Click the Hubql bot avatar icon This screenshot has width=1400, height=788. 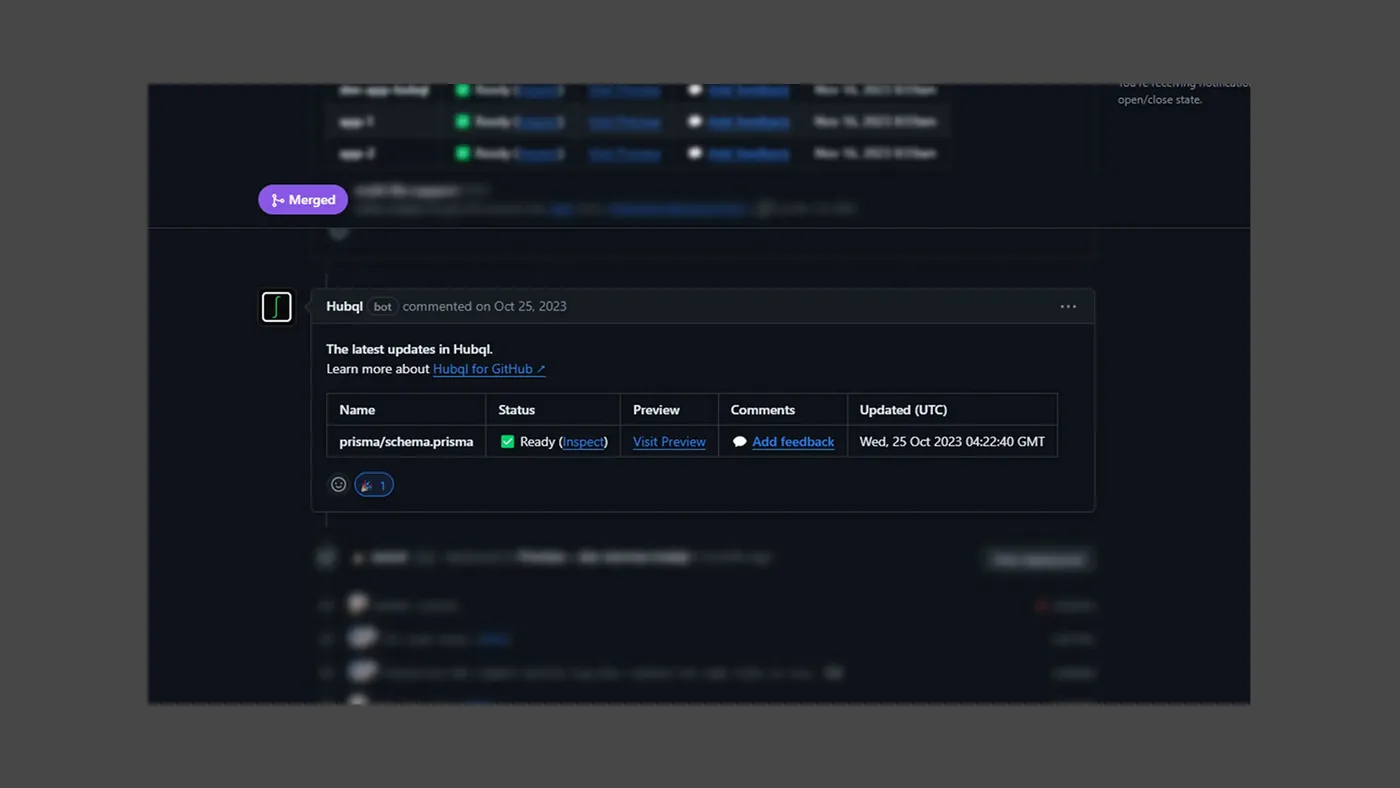277,307
